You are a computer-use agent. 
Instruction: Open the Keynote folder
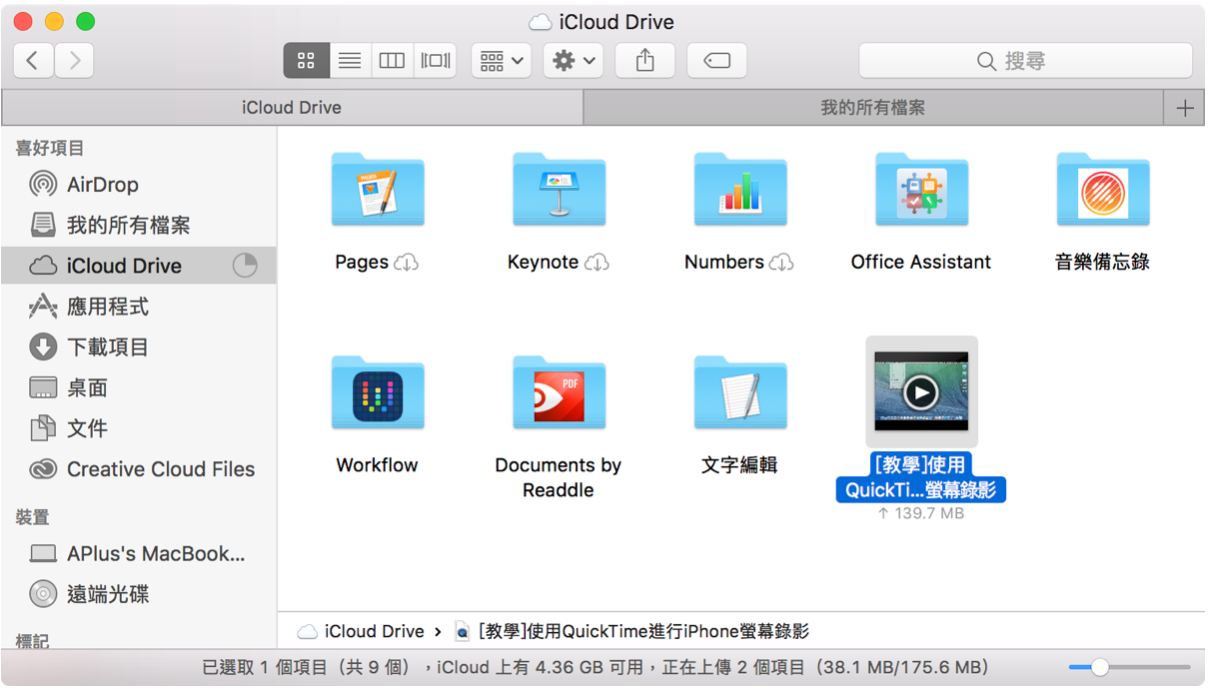tap(558, 190)
